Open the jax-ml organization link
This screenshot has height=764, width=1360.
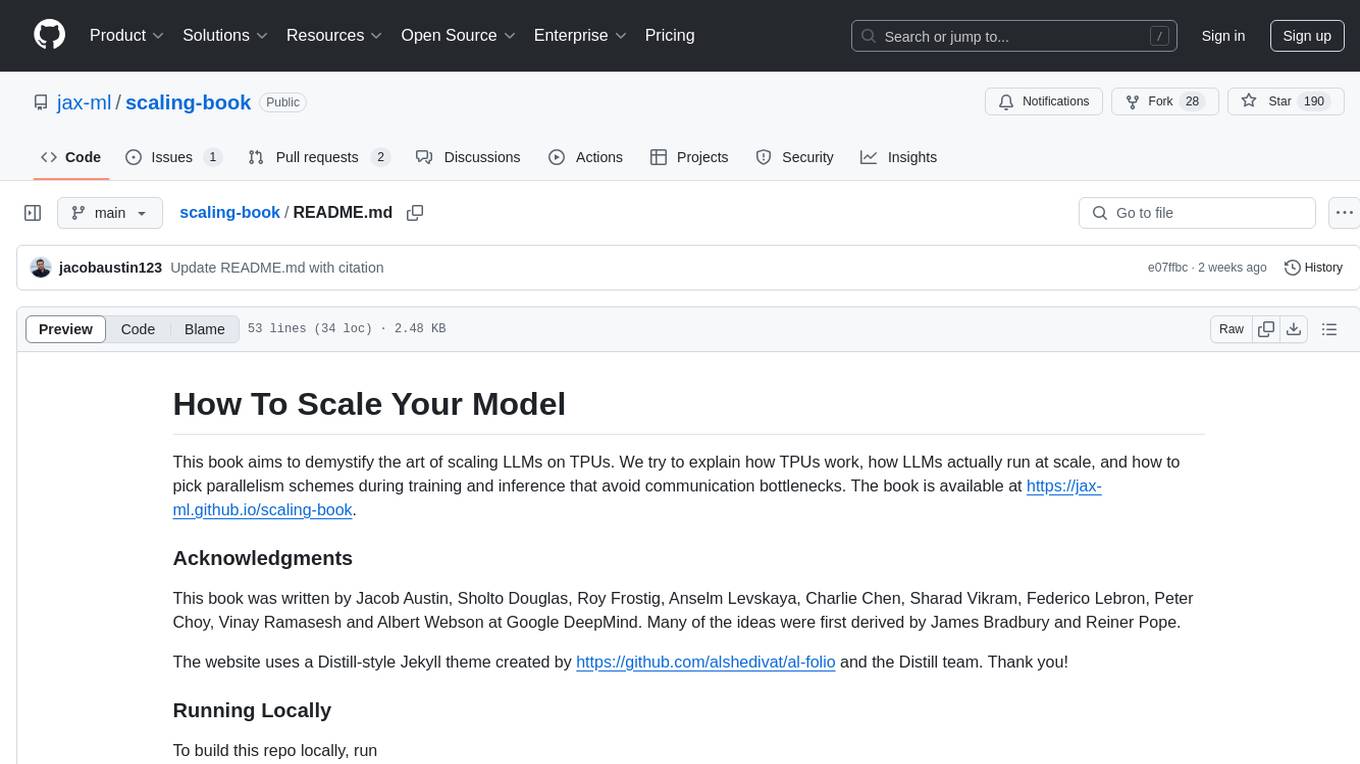pyautogui.click(x=84, y=102)
